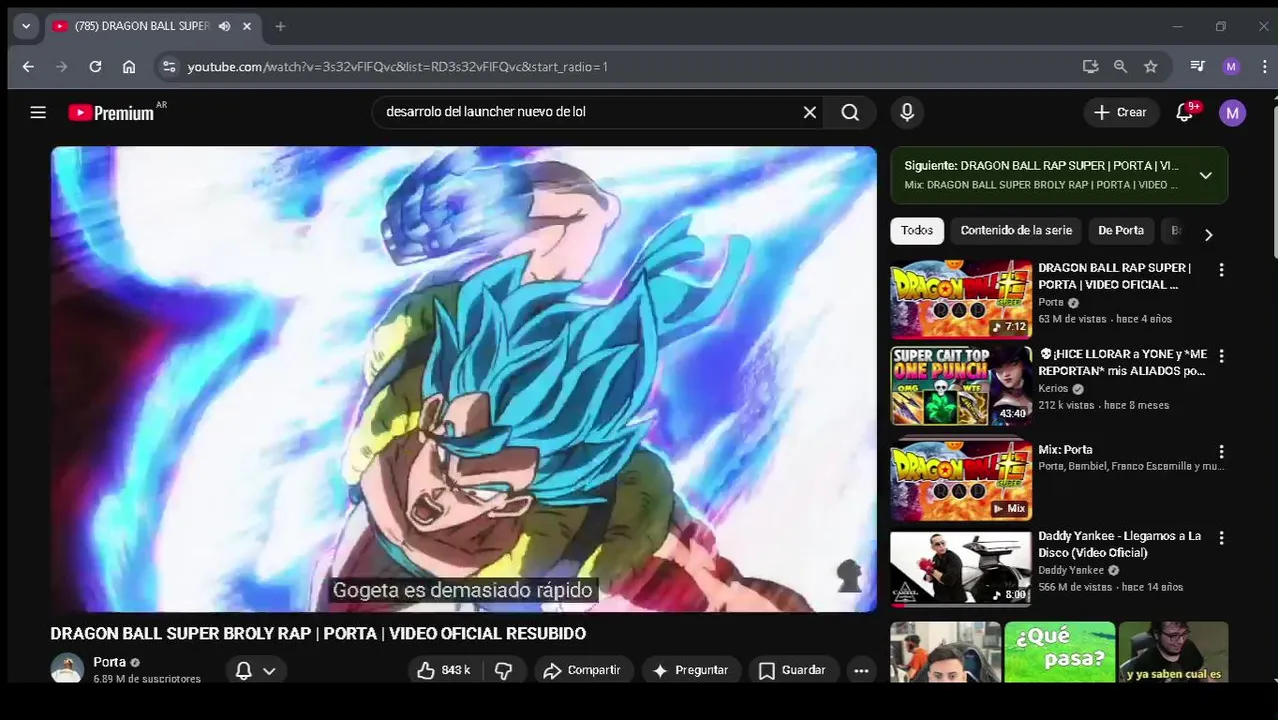Image resolution: width=1278 pixels, height=720 pixels.
Task: Reload the page
Action: pos(95,67)
